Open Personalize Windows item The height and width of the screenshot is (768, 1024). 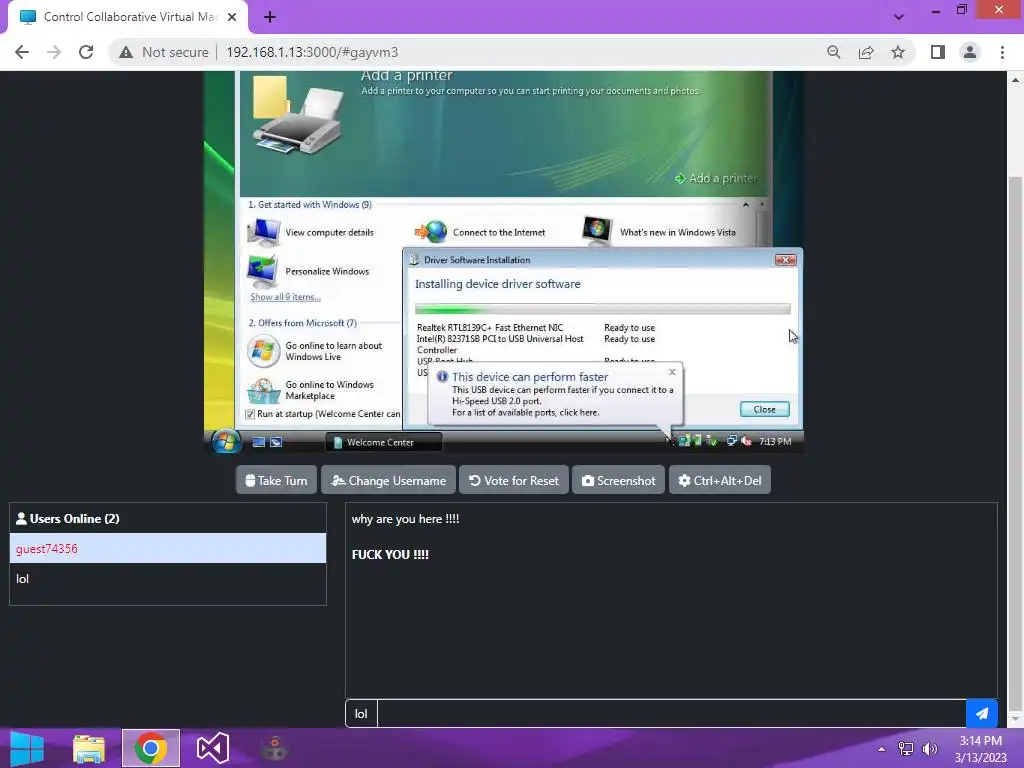tap(308, 272)
